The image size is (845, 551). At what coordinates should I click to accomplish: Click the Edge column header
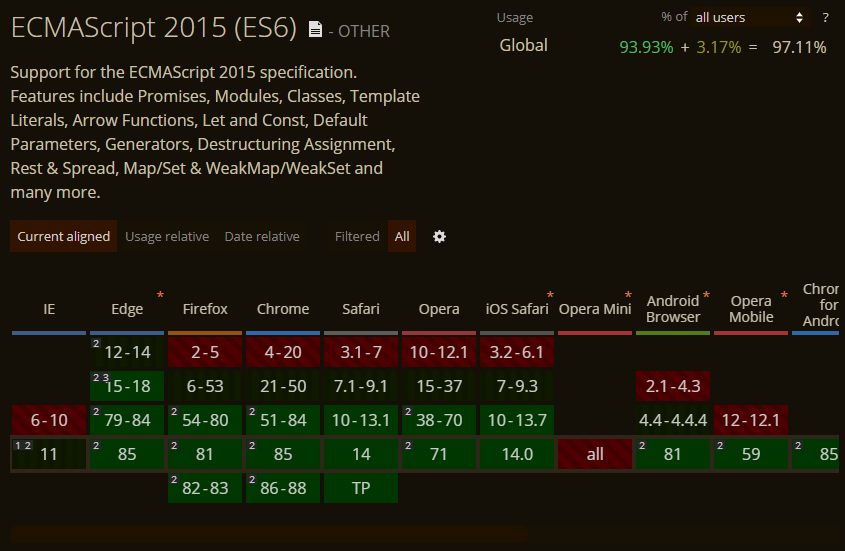[x=127, y=309]
